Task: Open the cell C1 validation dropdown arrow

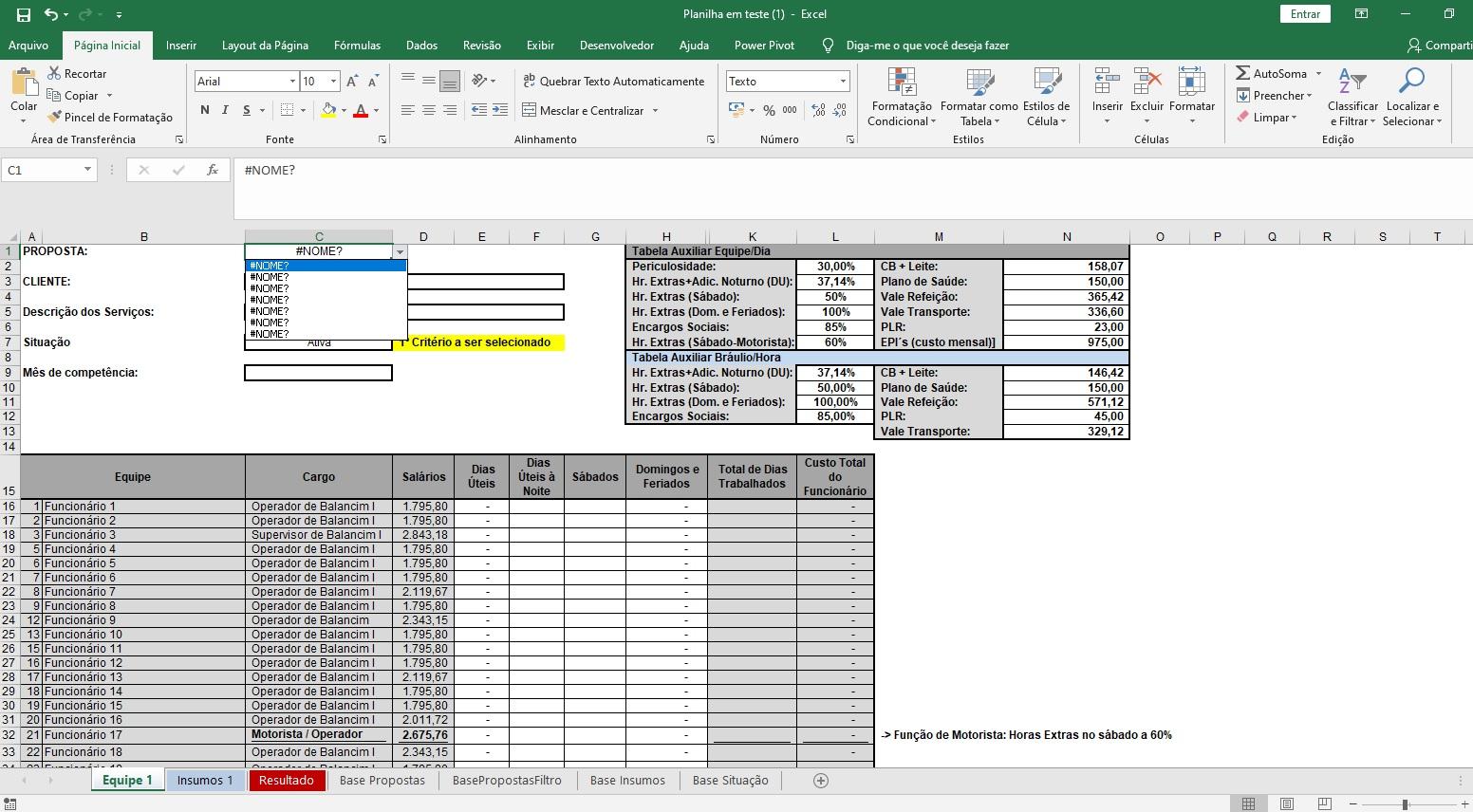Action: (x=400, y=252)
